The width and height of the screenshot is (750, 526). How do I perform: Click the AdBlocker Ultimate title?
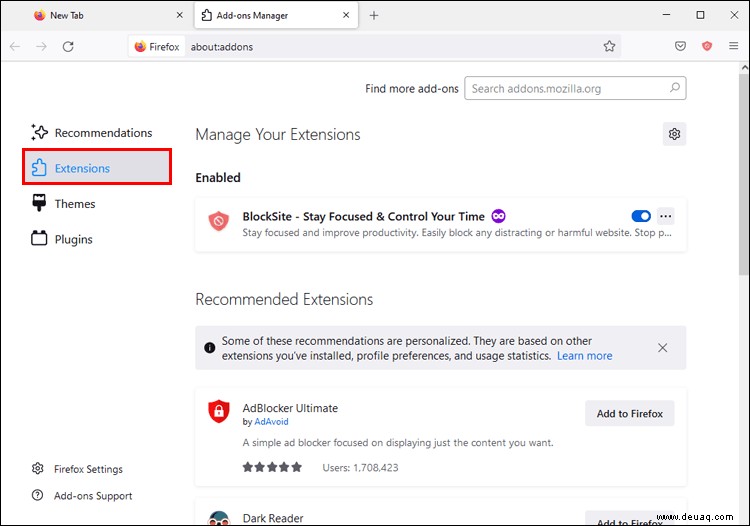tap(290, 408)
